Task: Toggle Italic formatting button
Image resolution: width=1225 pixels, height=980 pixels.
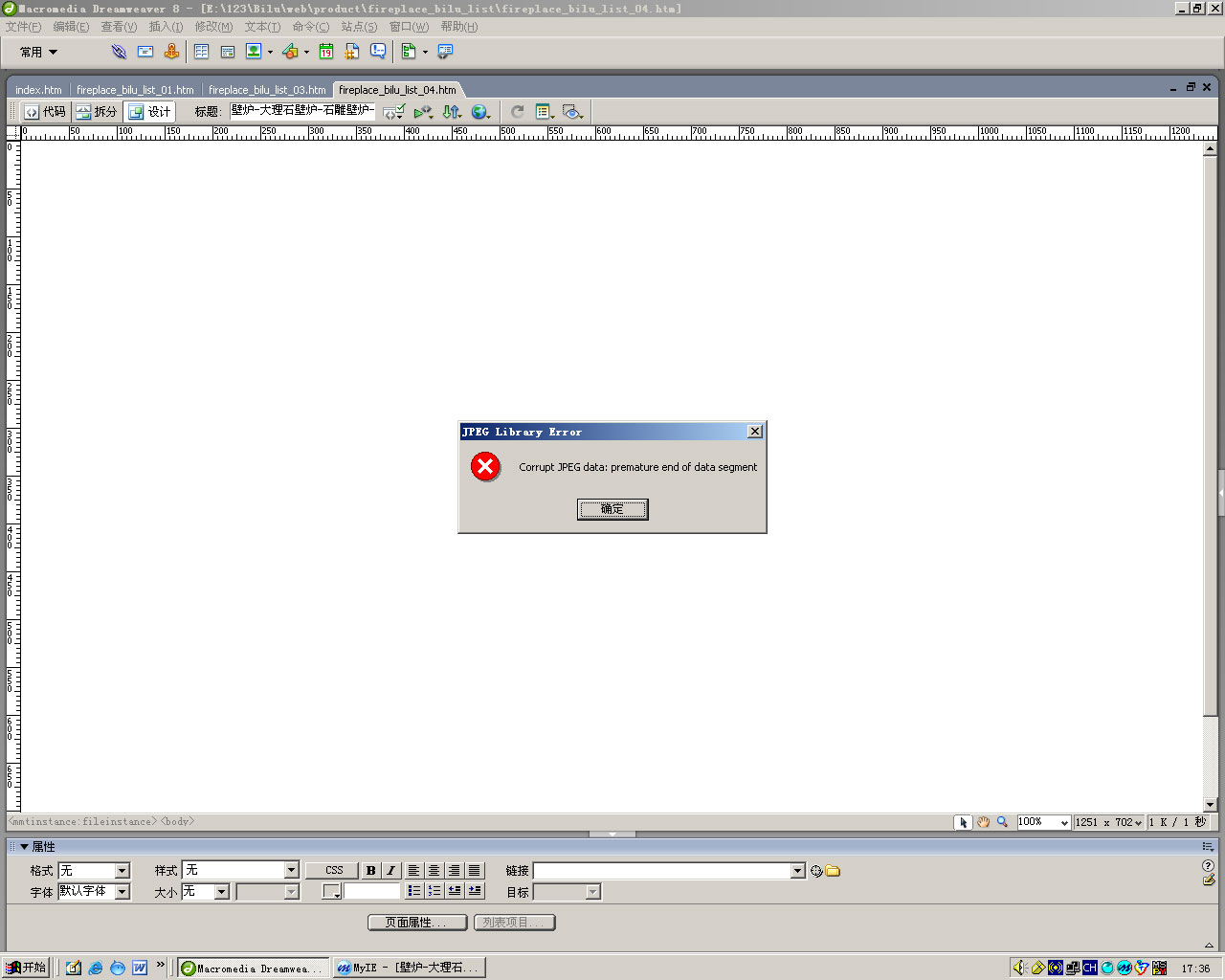Action: (390, 870)
